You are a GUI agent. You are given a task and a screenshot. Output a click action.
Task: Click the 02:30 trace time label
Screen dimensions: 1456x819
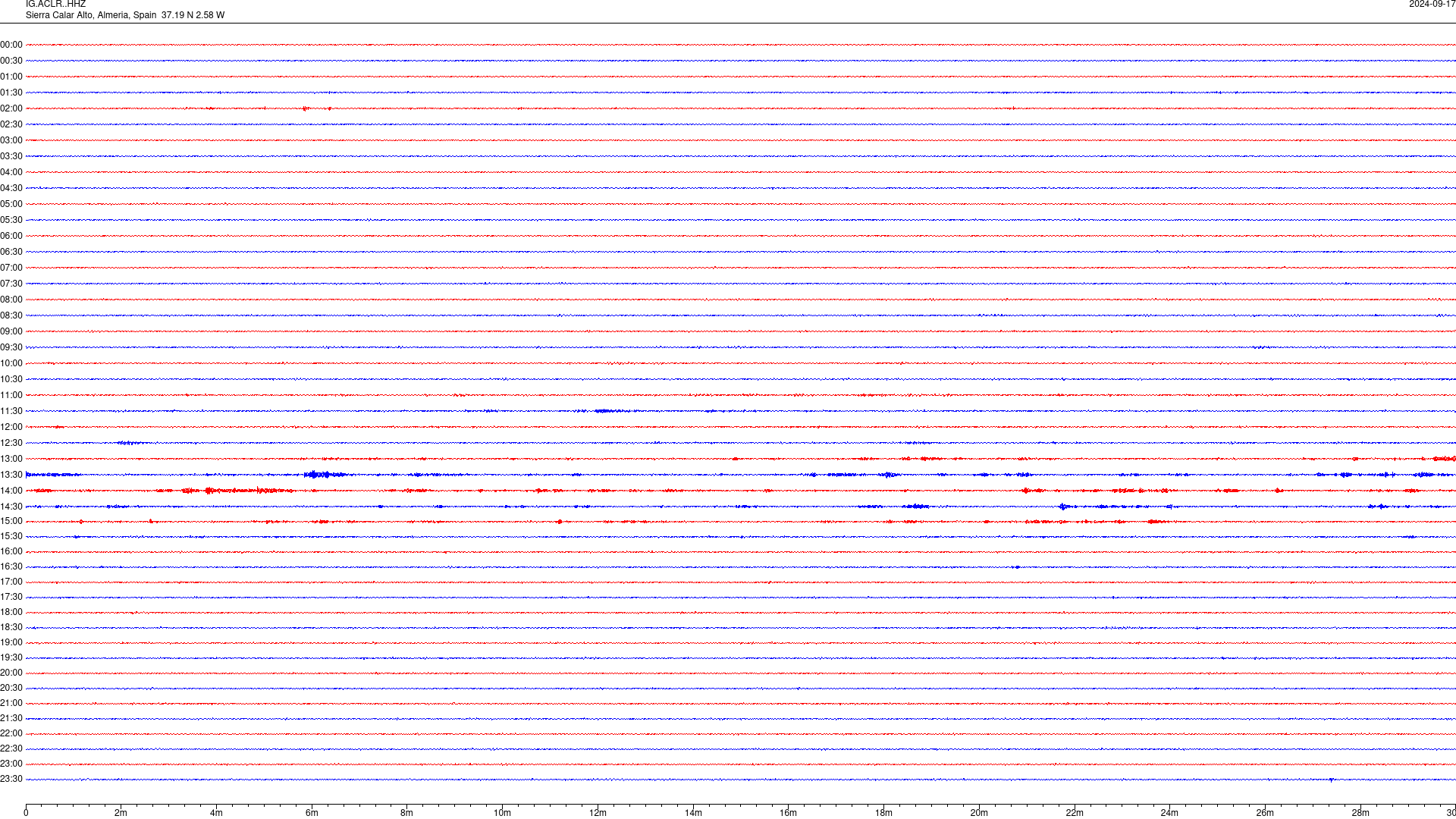(x=11, y=124)
